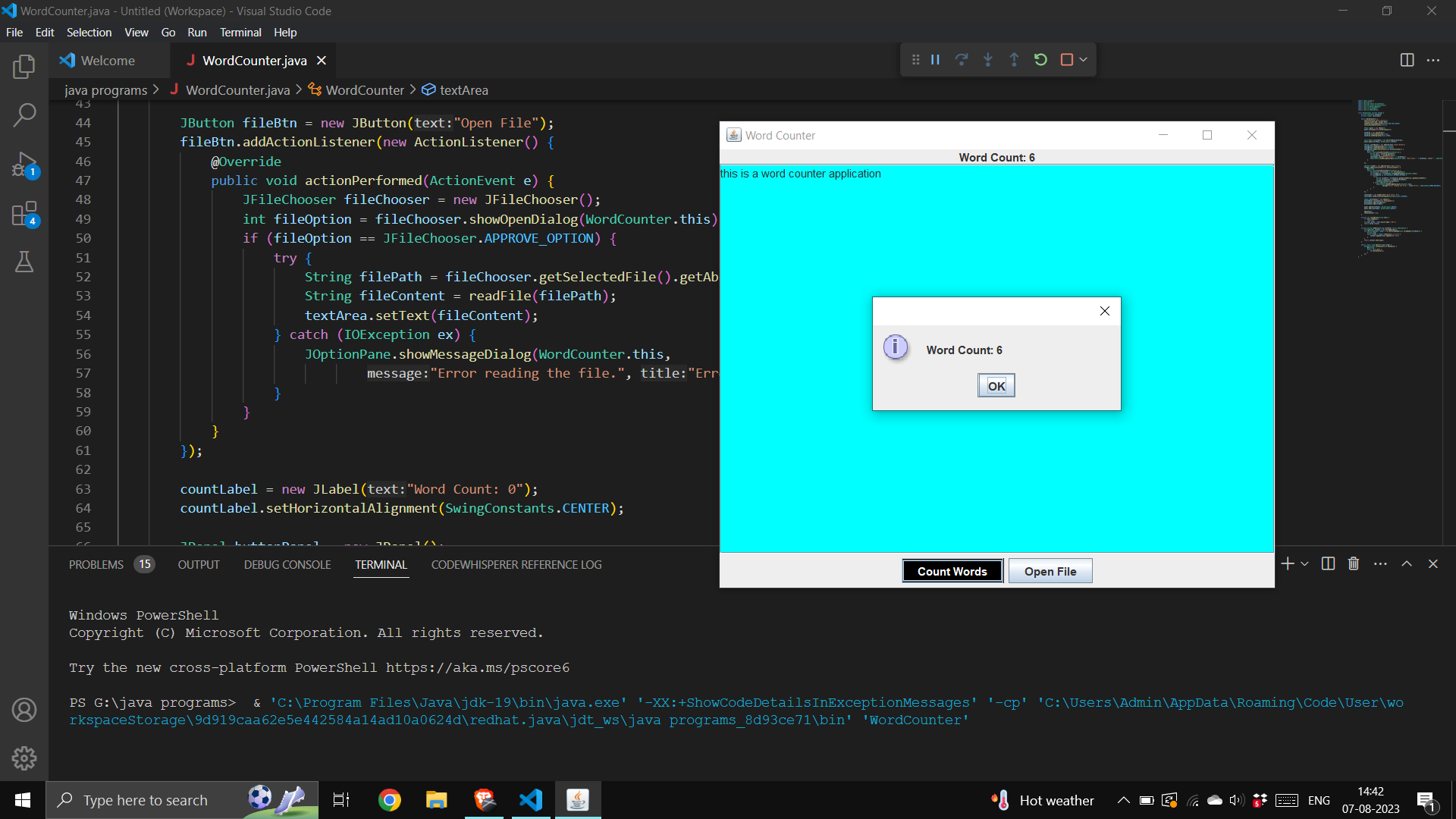Select the Explorer icon in activity bar

coord(24,67)
